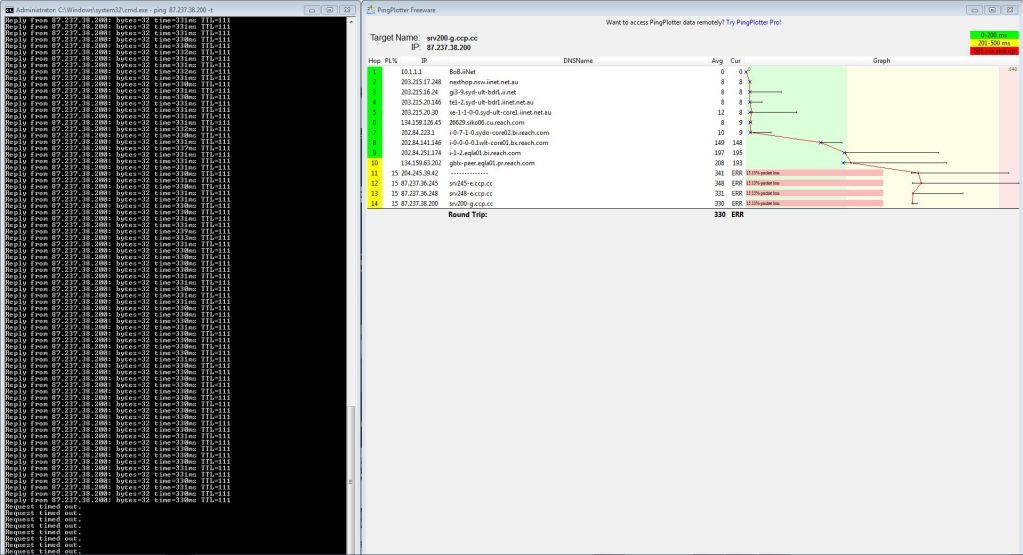Select hop row nexthop.nsw.iinet.net.au

point(693,82)
